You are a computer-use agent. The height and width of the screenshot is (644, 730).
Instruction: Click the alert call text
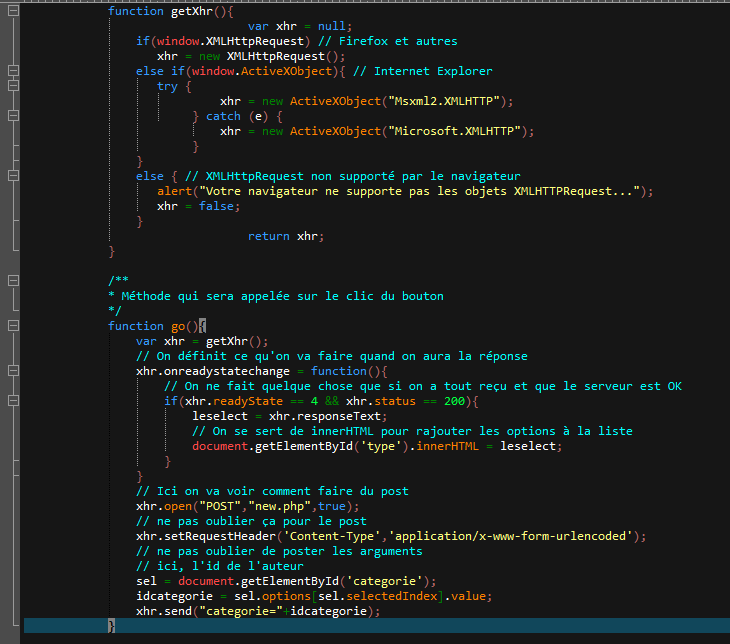[x=176, y=191]
